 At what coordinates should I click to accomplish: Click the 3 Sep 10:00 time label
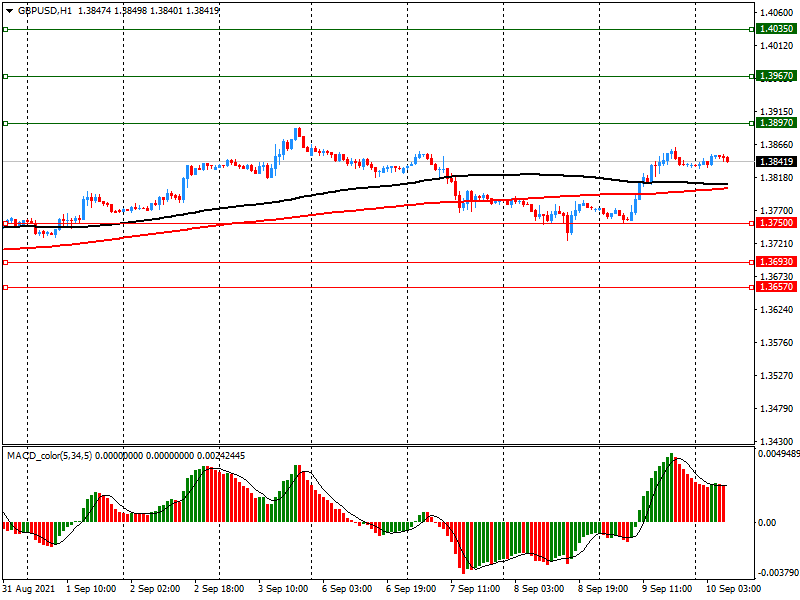pyautogui.click(x=283, y=589)
